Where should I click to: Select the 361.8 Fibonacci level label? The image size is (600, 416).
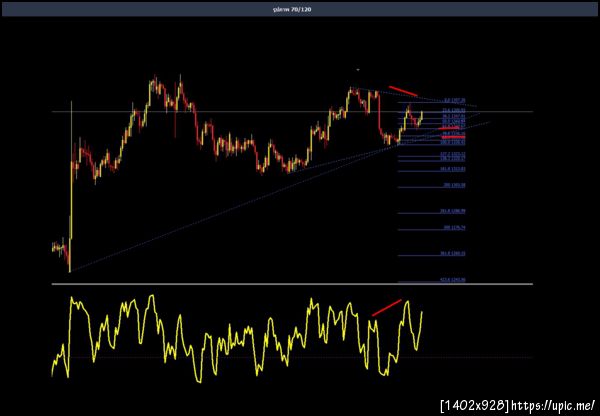pyautogui.click(x=454, y=254)
